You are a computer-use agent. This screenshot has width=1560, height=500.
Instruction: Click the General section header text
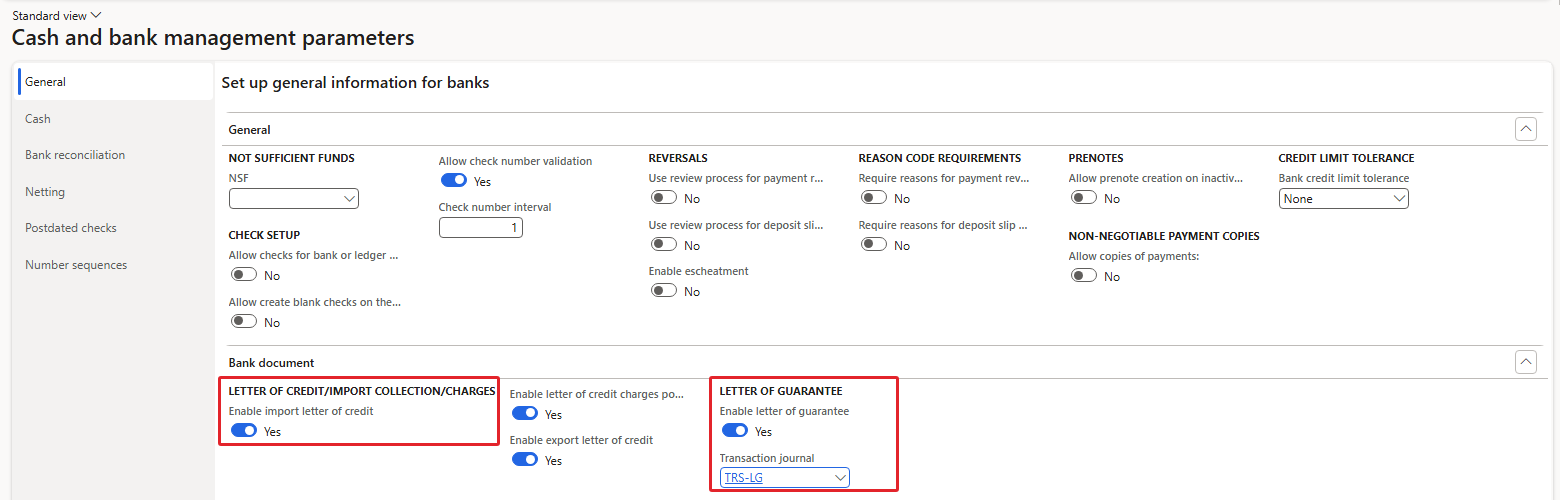tap(250, 130)
